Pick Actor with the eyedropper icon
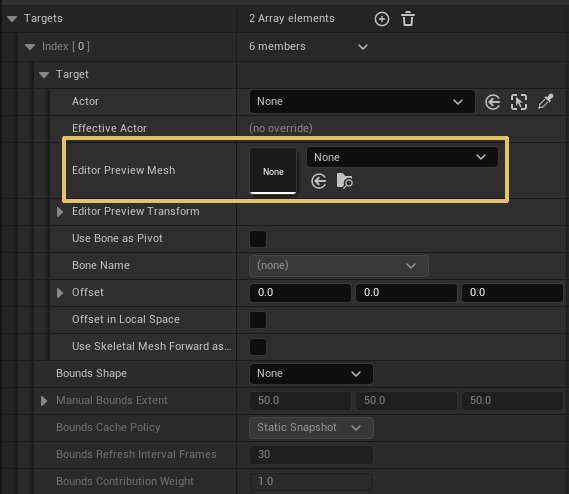This screenshot has width=569, height=494. click(545, 102)
